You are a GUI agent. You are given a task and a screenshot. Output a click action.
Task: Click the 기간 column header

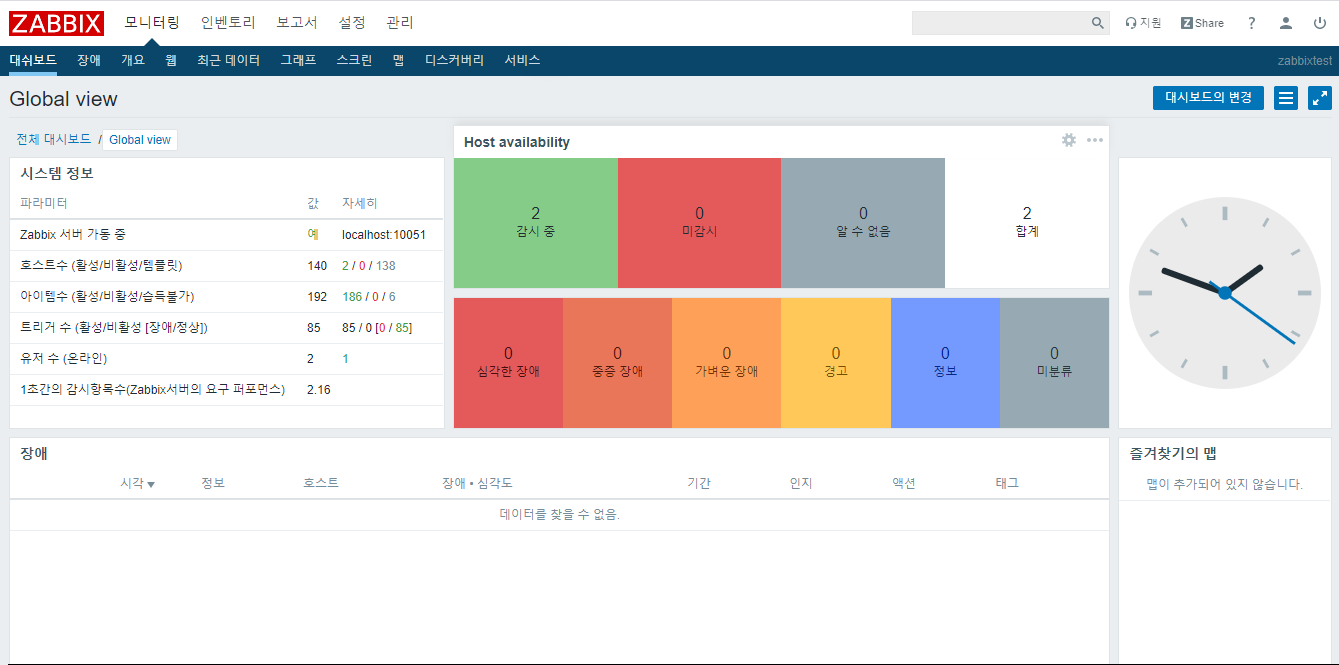tap(699, 483)
